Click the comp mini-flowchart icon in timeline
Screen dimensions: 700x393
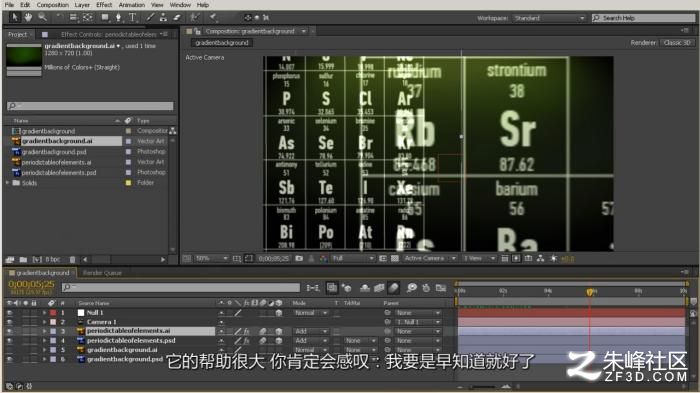(x=313, y=288)
